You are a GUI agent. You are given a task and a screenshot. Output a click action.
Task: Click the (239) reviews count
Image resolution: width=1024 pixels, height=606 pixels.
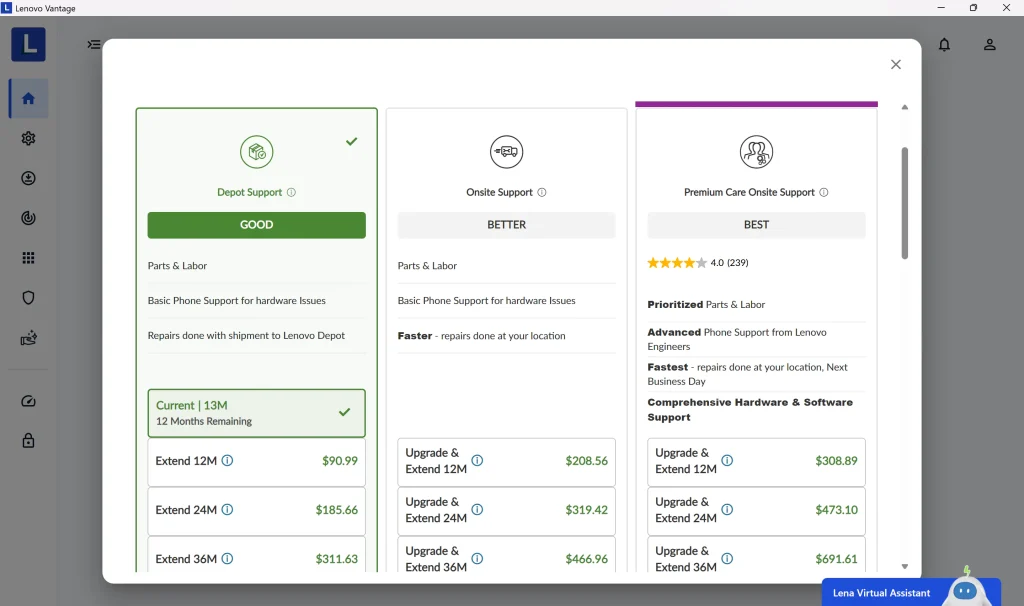click(738, 263)
